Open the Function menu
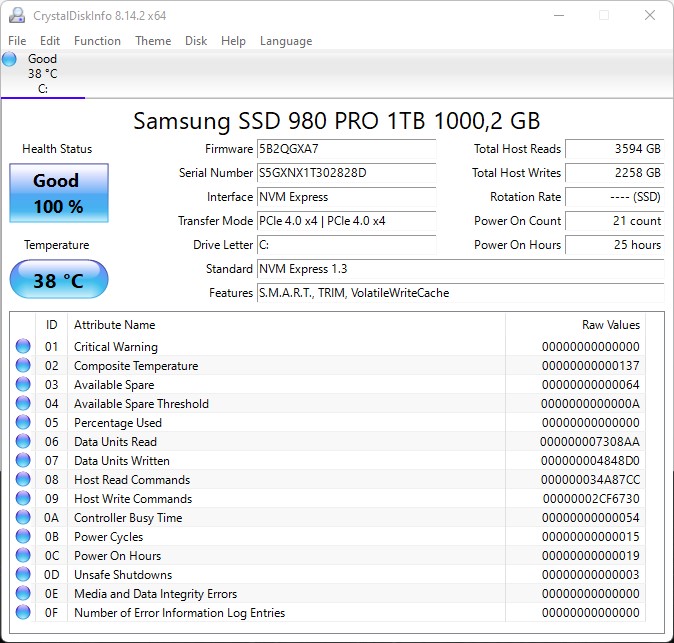 tap(97, 41)
